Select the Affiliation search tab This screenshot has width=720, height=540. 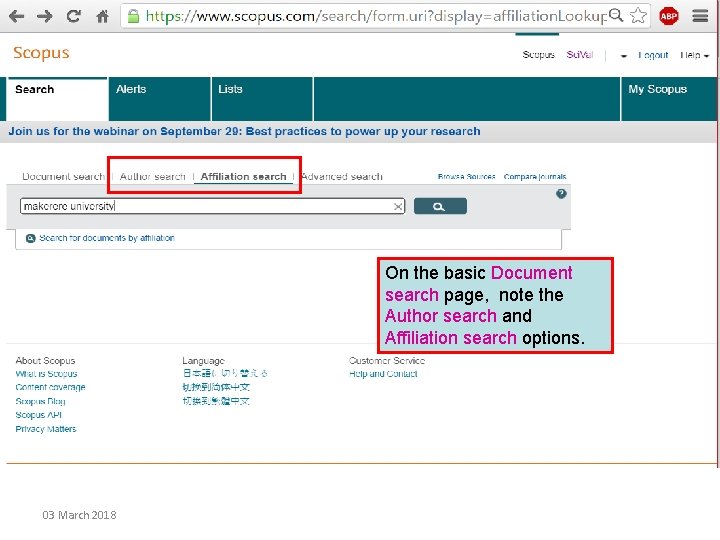coord(243,177)
